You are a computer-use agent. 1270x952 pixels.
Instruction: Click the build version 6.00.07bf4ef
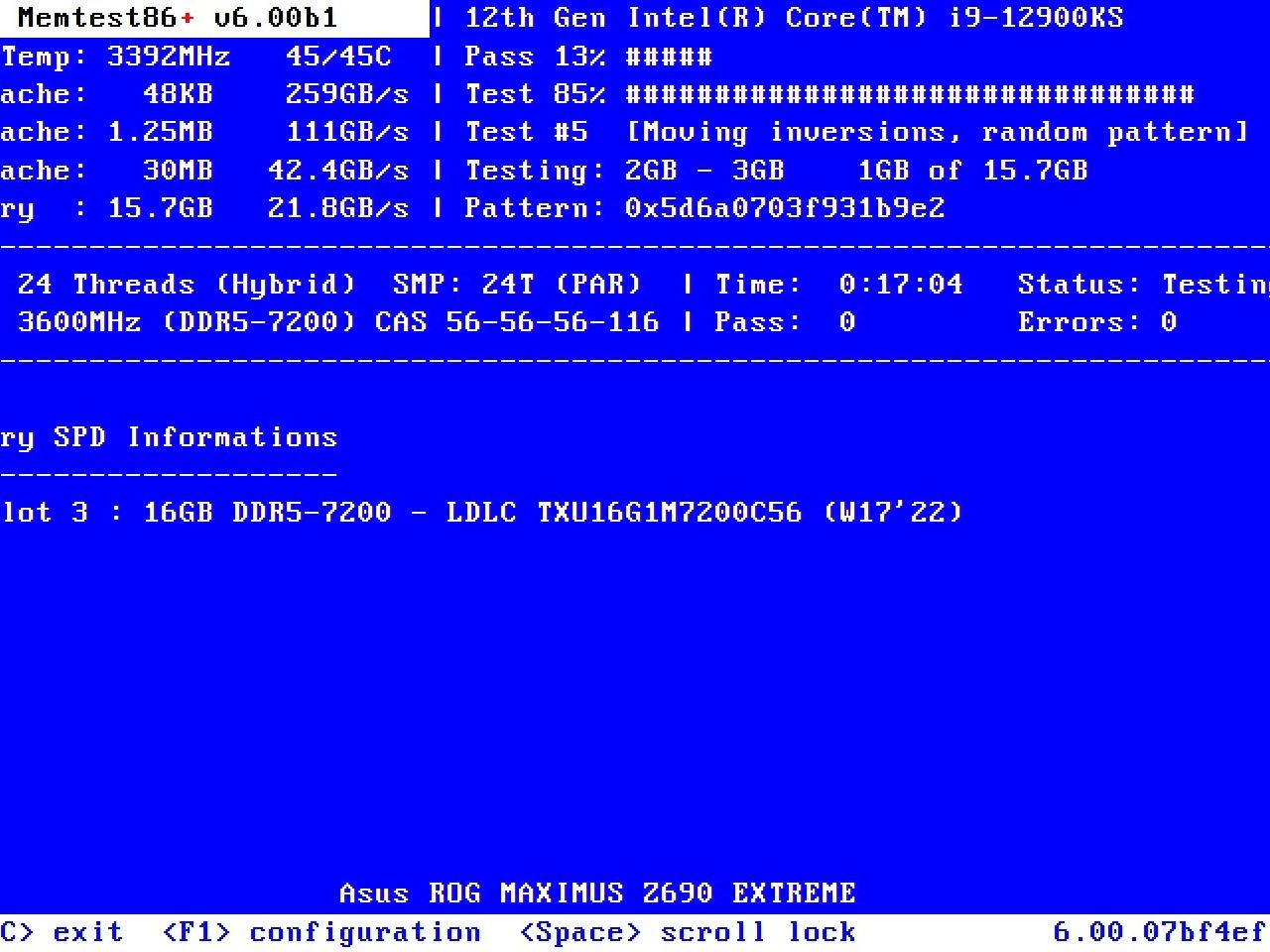1159,933
